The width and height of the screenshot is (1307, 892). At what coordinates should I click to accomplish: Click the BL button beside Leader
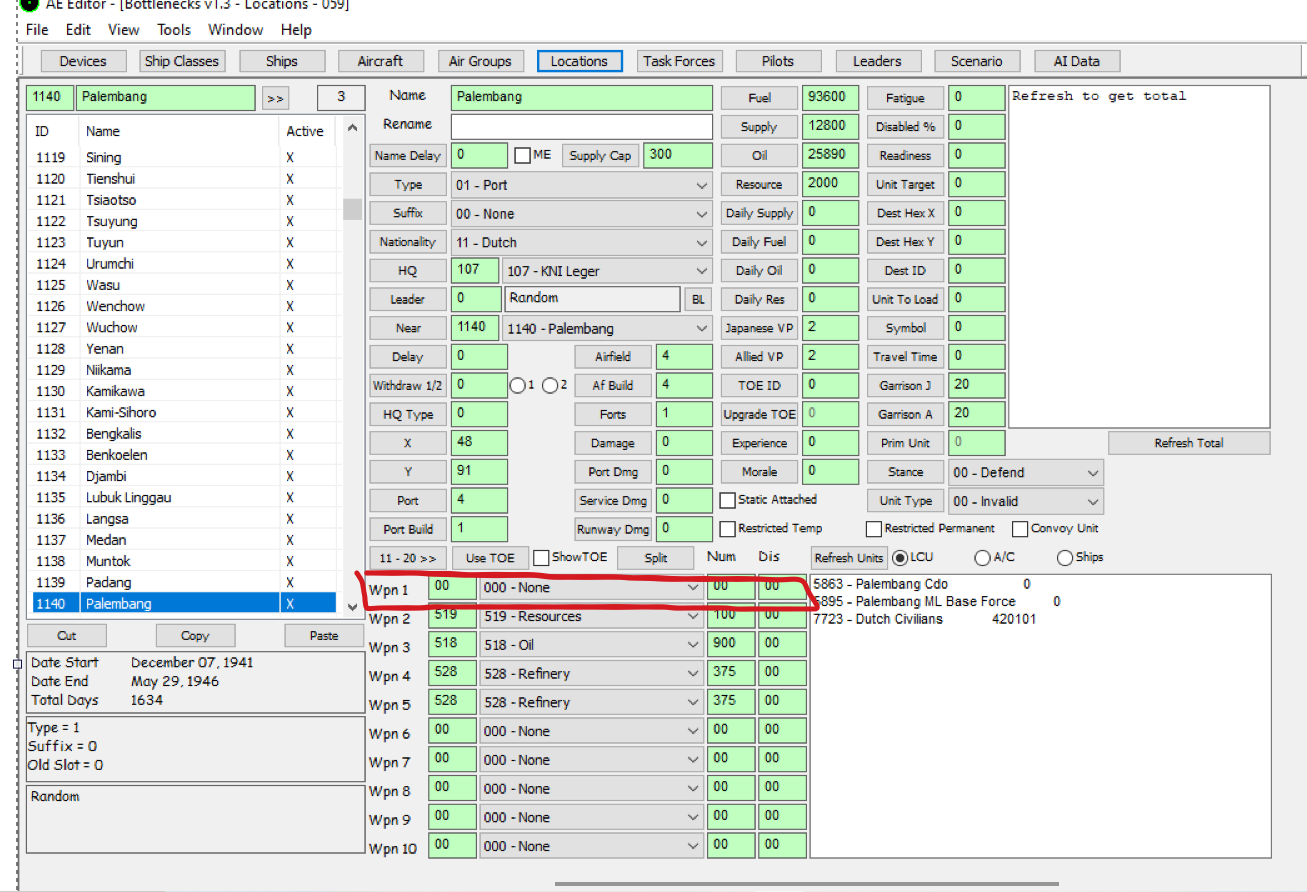(x=698, y=299)
